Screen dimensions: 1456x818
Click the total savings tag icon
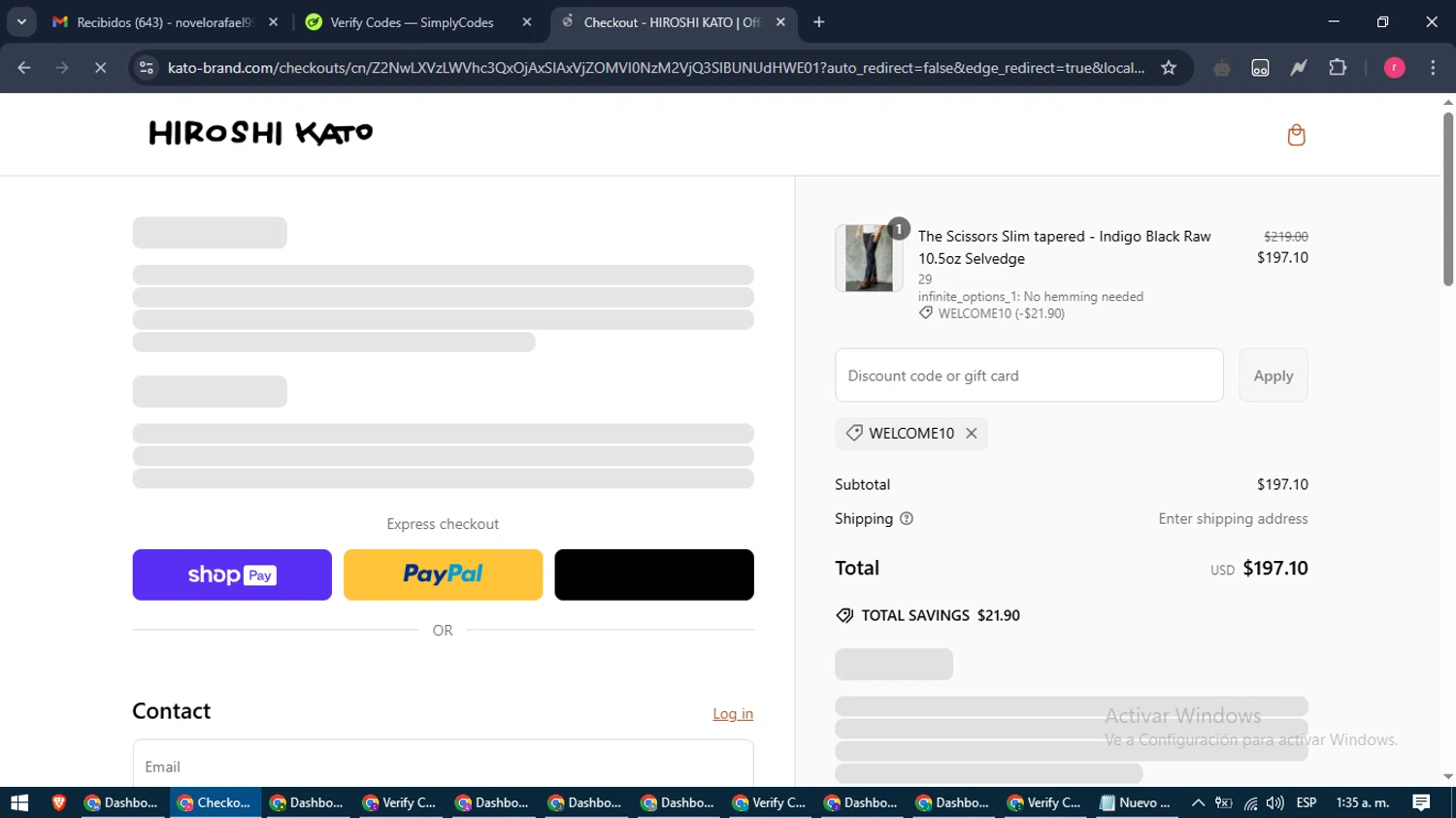click(844, 615)
